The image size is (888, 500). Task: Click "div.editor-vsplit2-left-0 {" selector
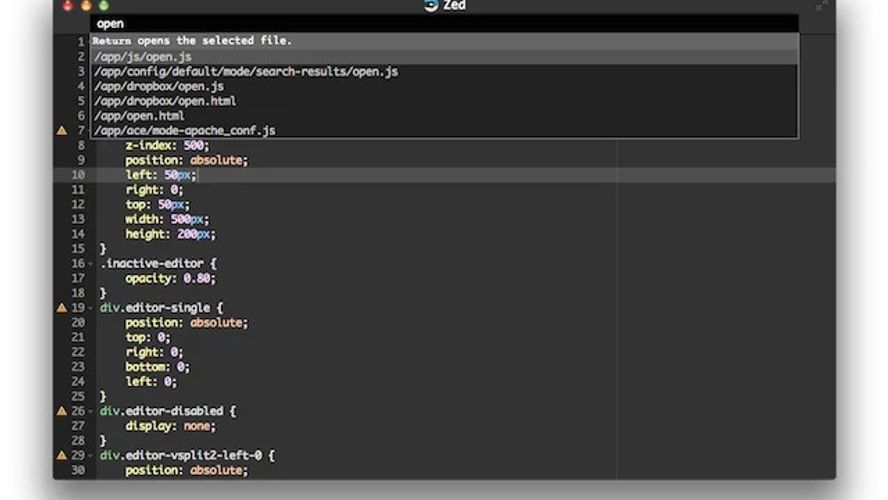pyautogui.click(x=187, y=455)
